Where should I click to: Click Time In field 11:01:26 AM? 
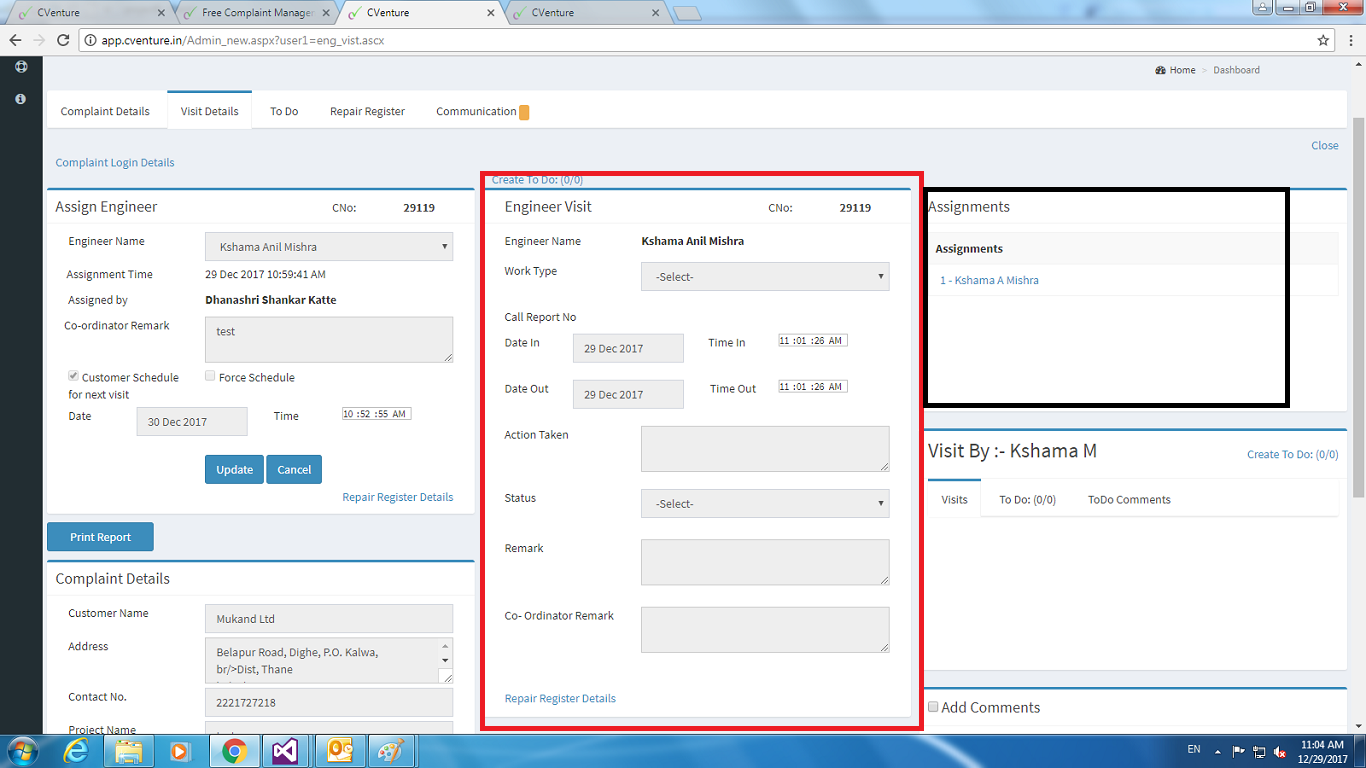813,341
